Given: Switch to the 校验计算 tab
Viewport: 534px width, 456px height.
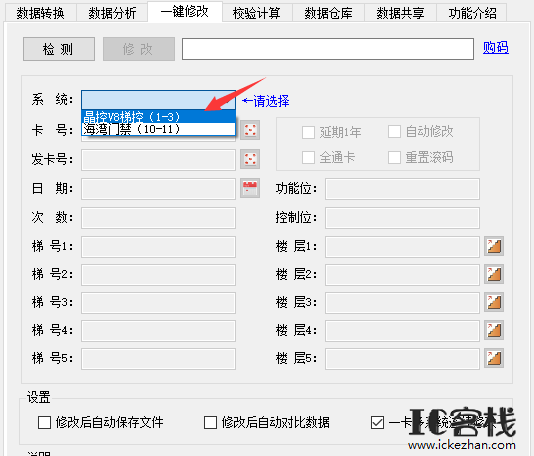Looking at the screenshot, I should click(x=256, y=13).
